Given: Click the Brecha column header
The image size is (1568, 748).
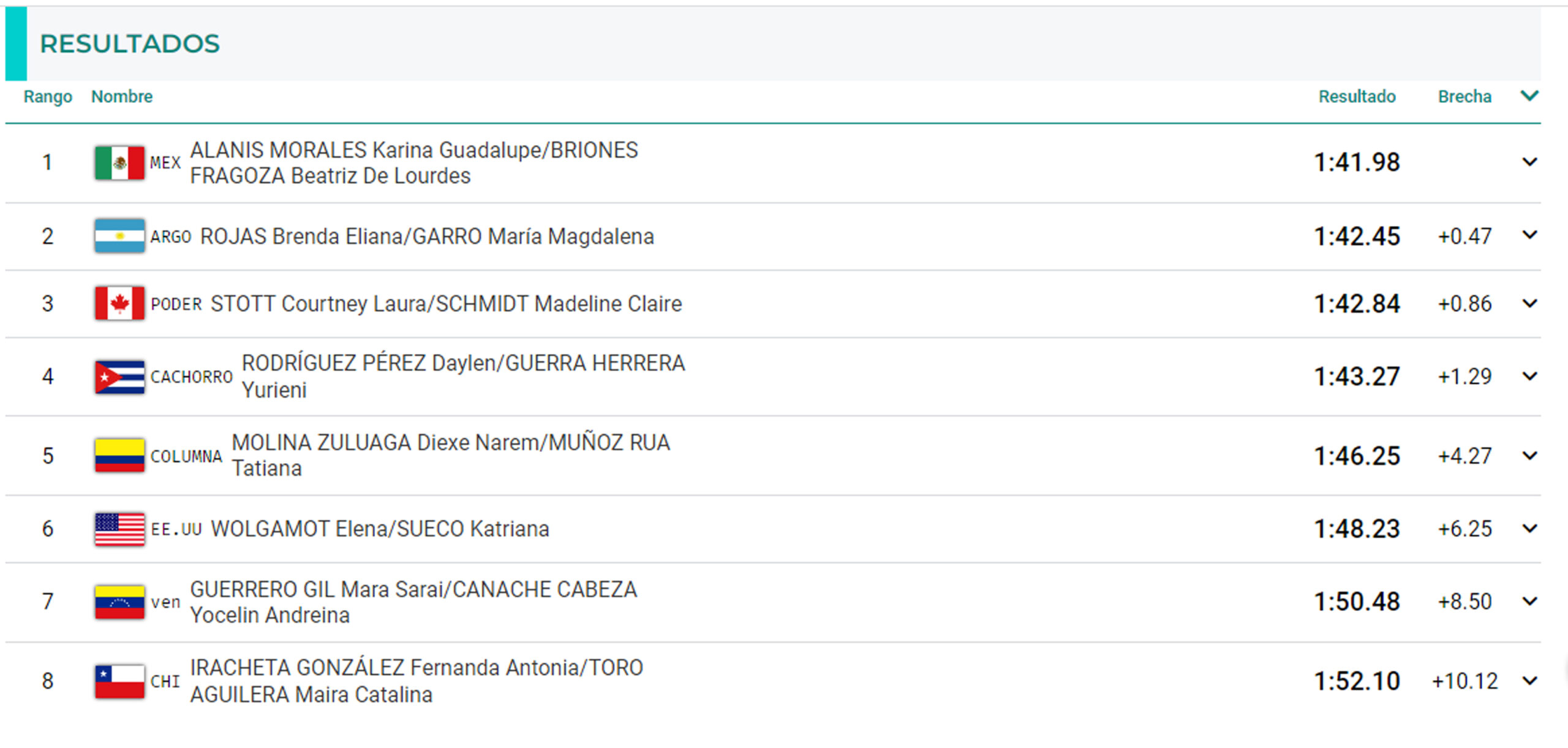Looking at the screenshot, I should [x=1464, y=97].
